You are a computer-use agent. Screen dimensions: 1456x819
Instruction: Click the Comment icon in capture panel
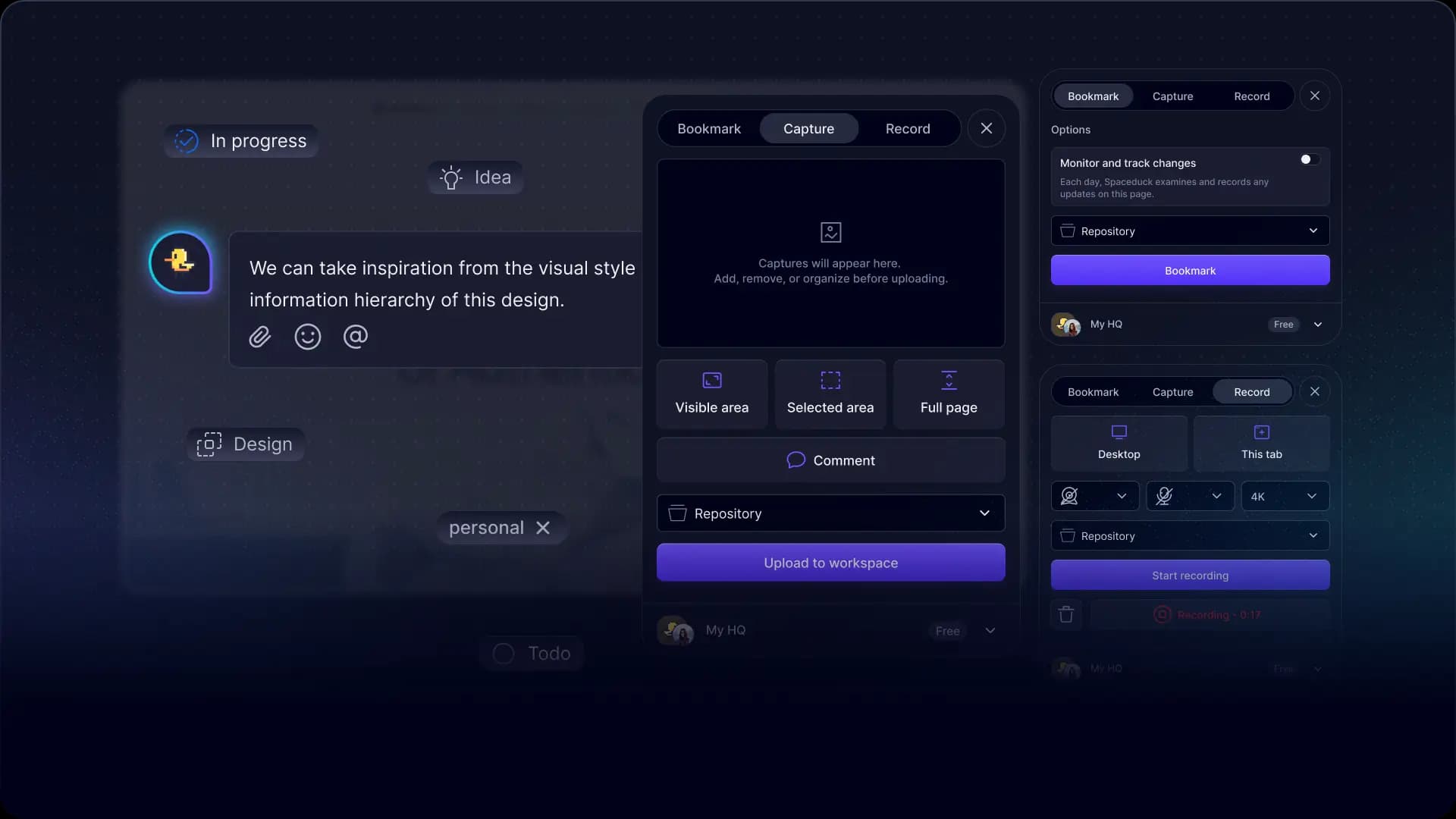pos(795,461)
